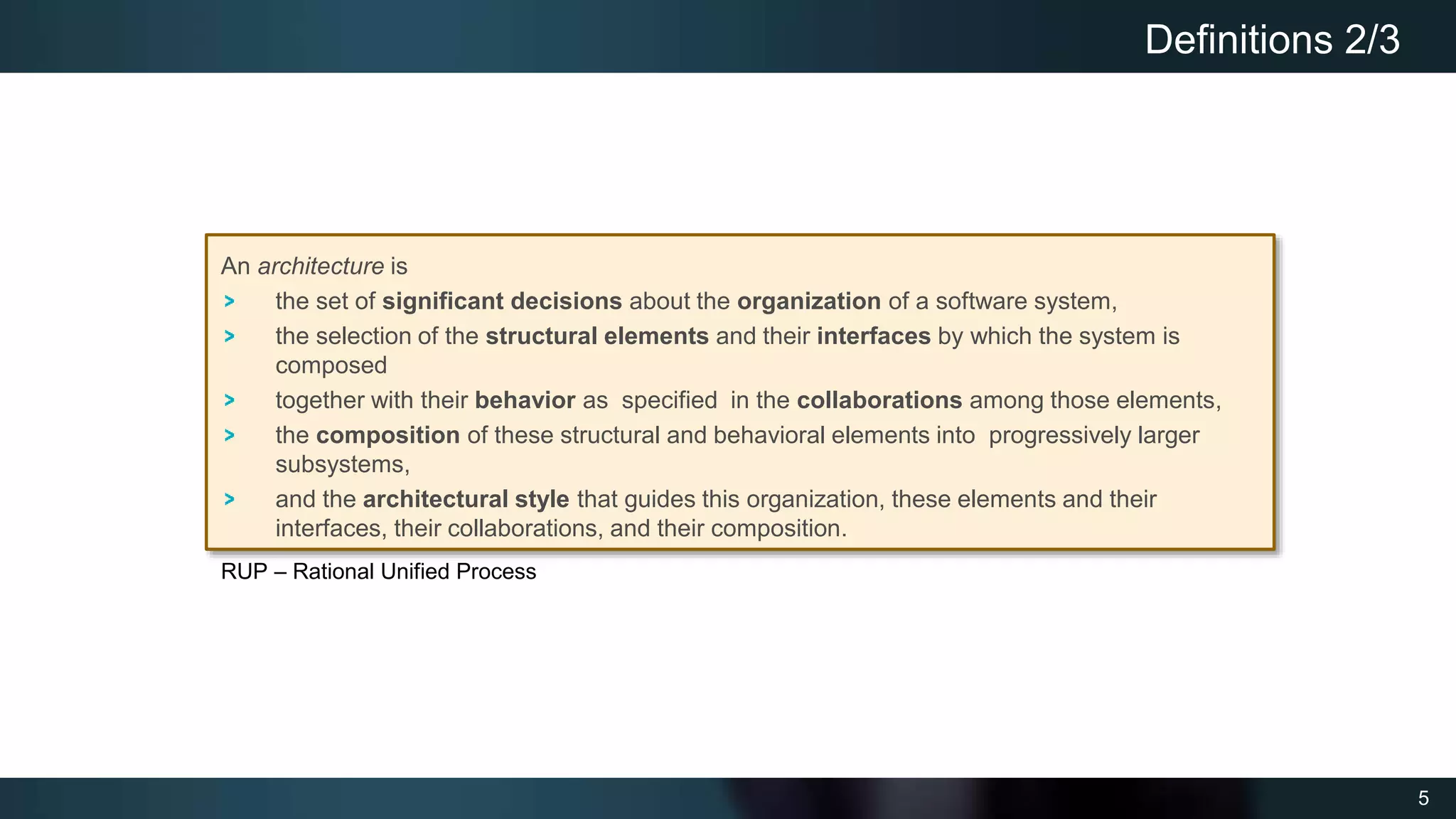Click the bold word 'behavior'
The width and height of the screenshot is (1456, 819).
(x=525, y=400)
